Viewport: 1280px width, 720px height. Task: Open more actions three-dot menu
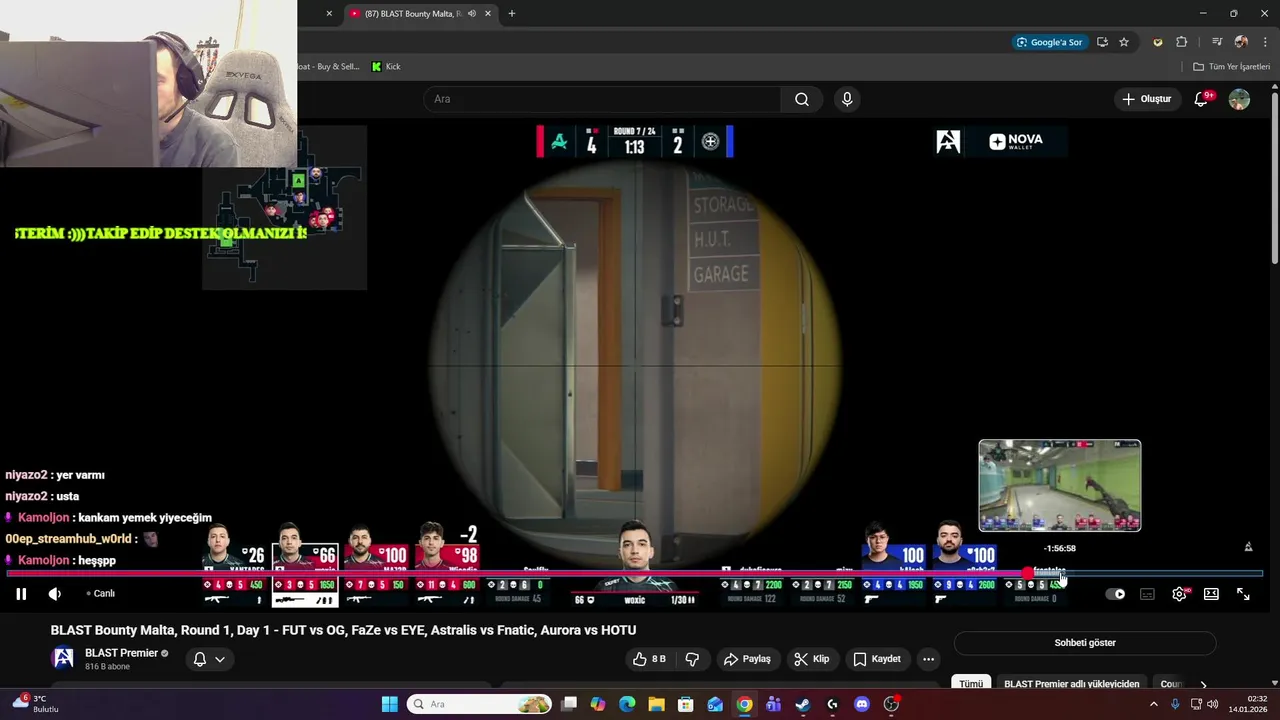click(928, 659)
